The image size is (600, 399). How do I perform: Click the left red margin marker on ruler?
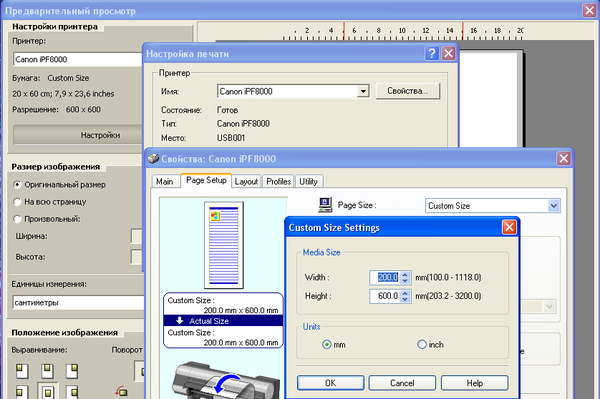pos(344,31)
